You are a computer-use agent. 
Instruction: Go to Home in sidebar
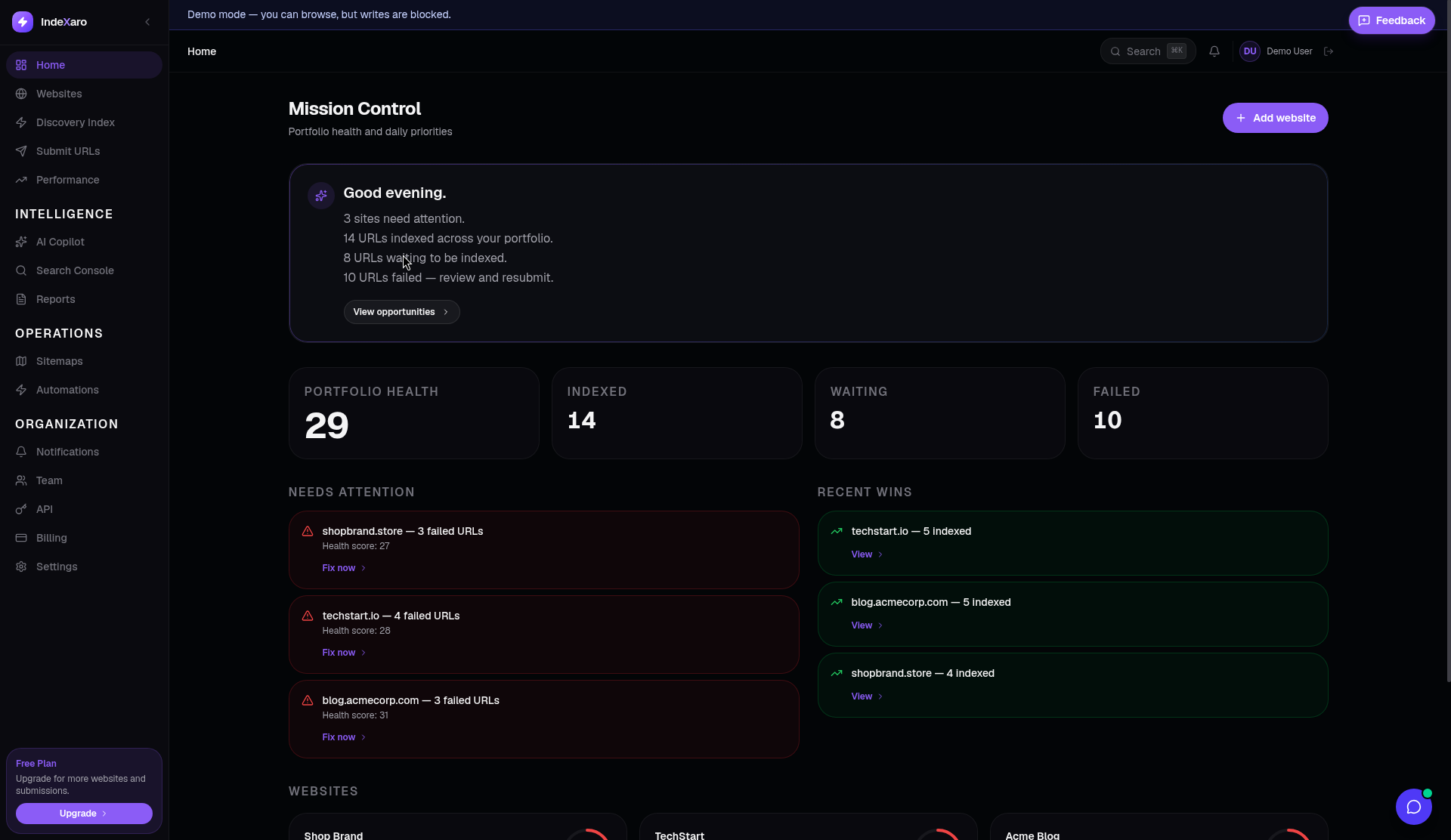coord(84,65)
